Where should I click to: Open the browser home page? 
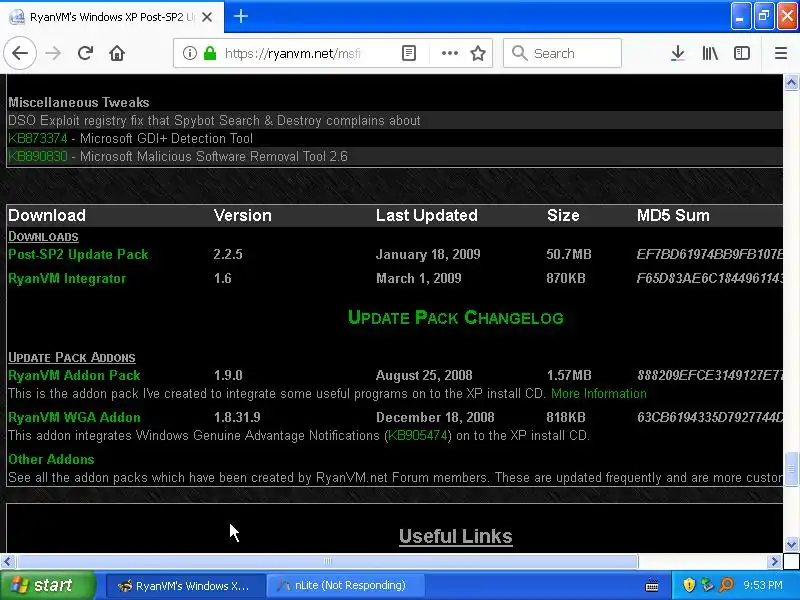pyautogui.click(x=117, y=53)
